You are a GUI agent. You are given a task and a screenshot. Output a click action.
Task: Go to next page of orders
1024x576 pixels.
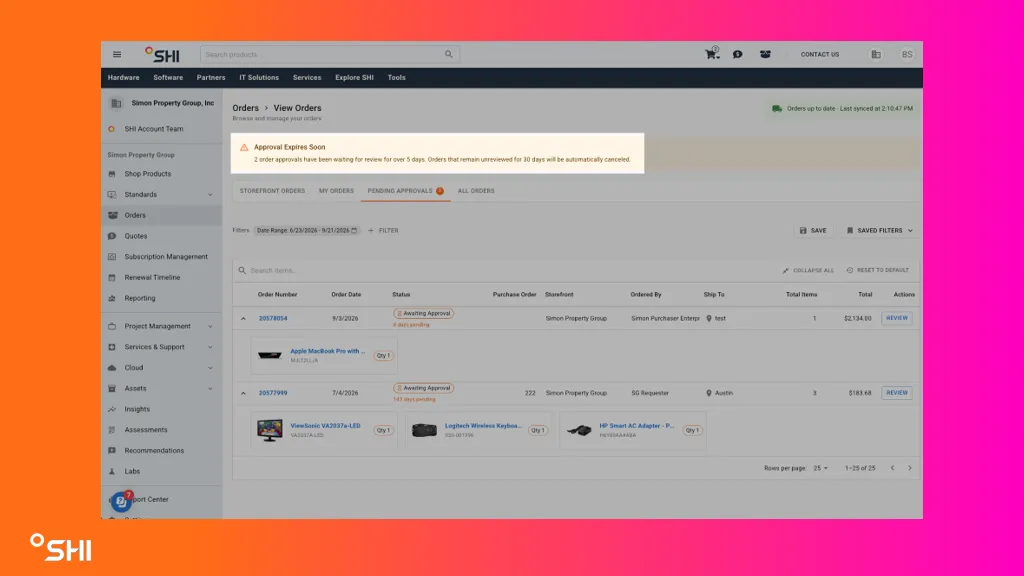(910, 468)
